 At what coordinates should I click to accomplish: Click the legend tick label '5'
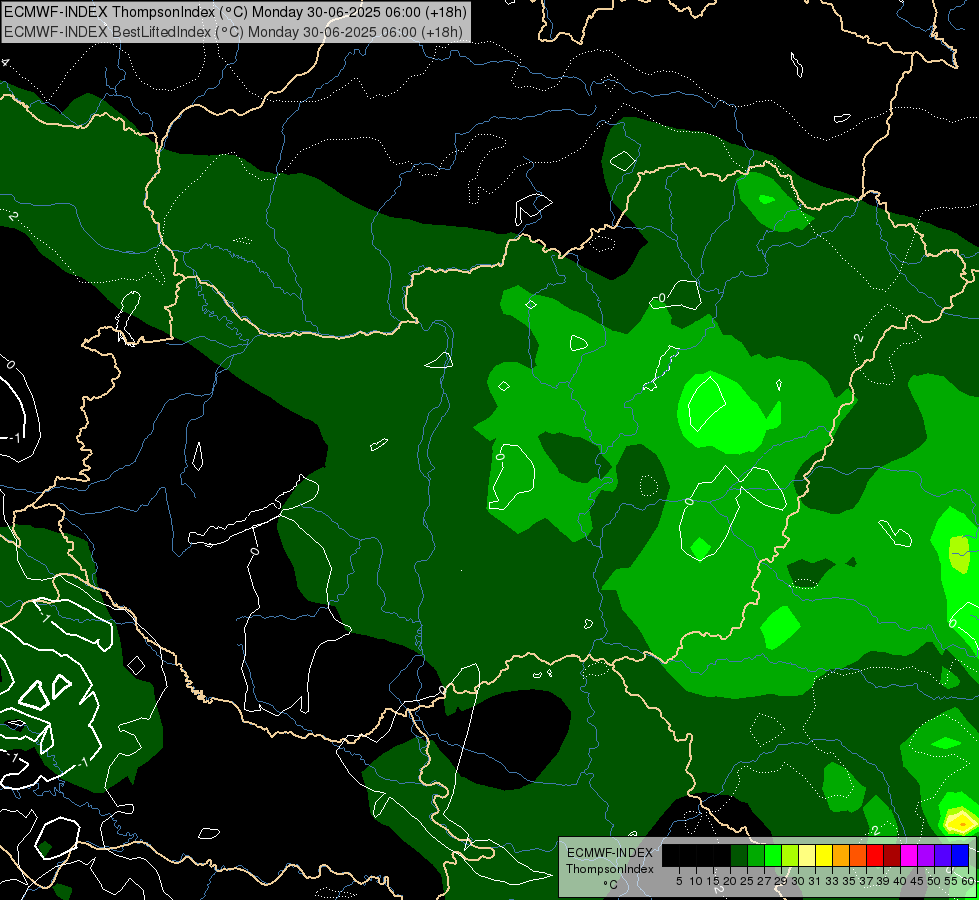tap(679, 881)
